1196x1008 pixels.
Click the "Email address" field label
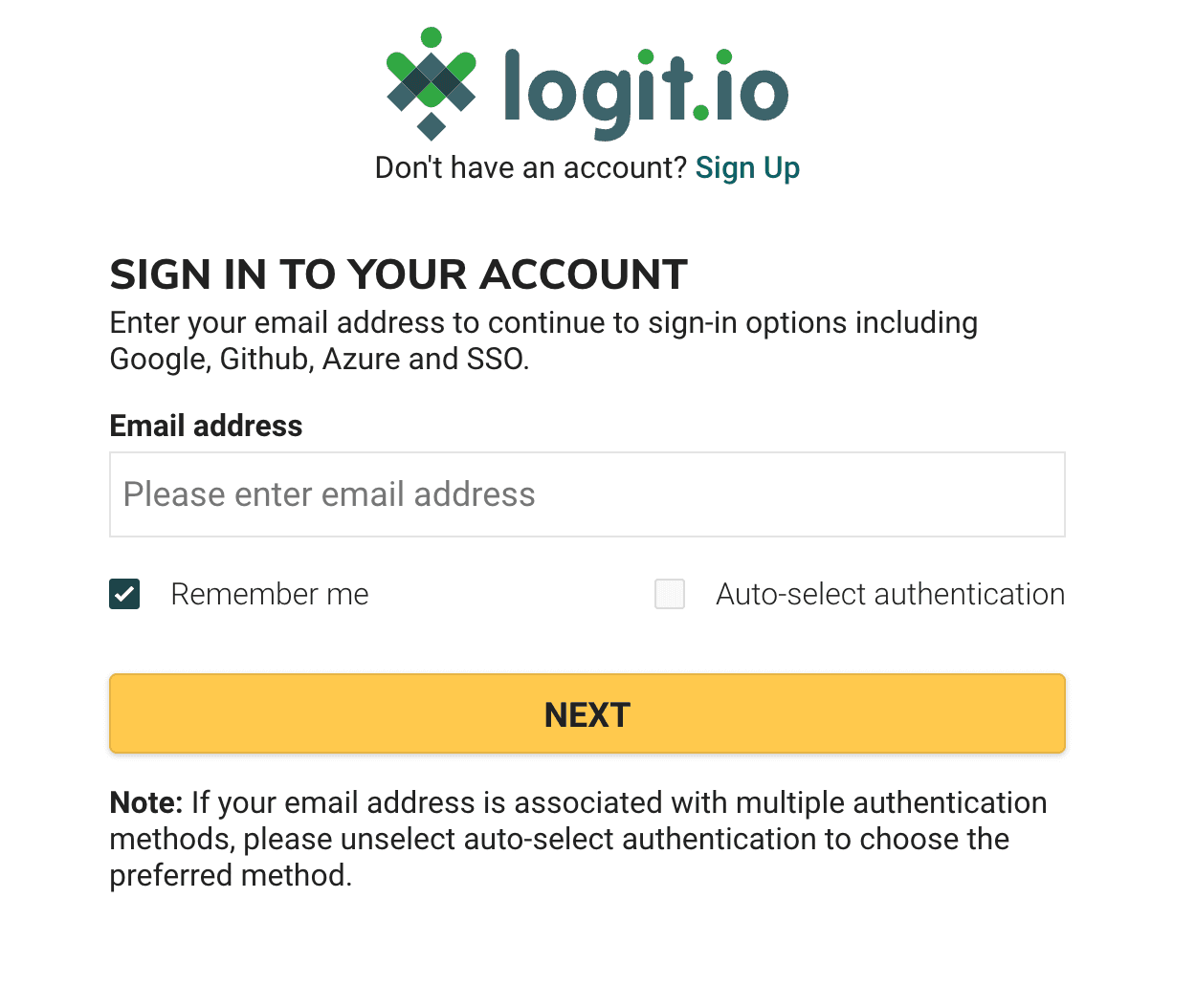point(206,426)
